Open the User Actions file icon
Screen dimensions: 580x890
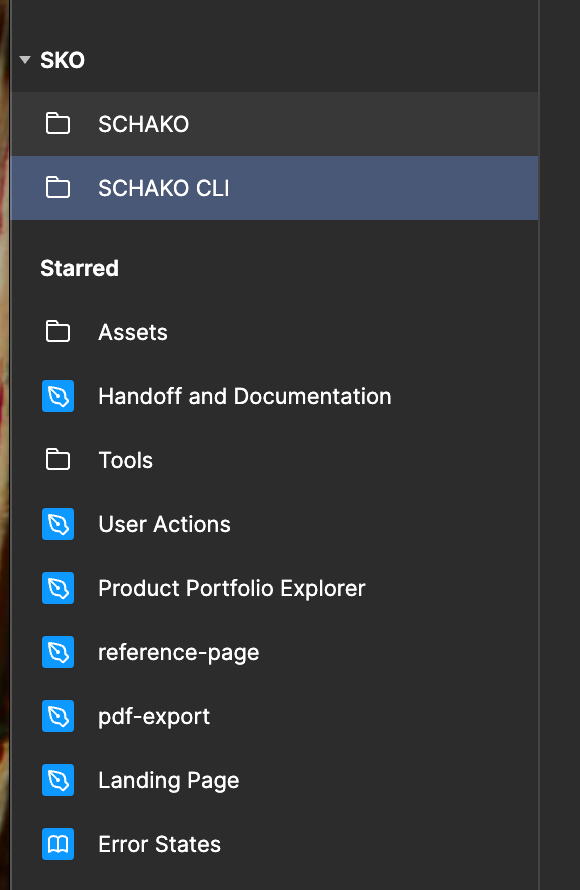coord(58,524)
